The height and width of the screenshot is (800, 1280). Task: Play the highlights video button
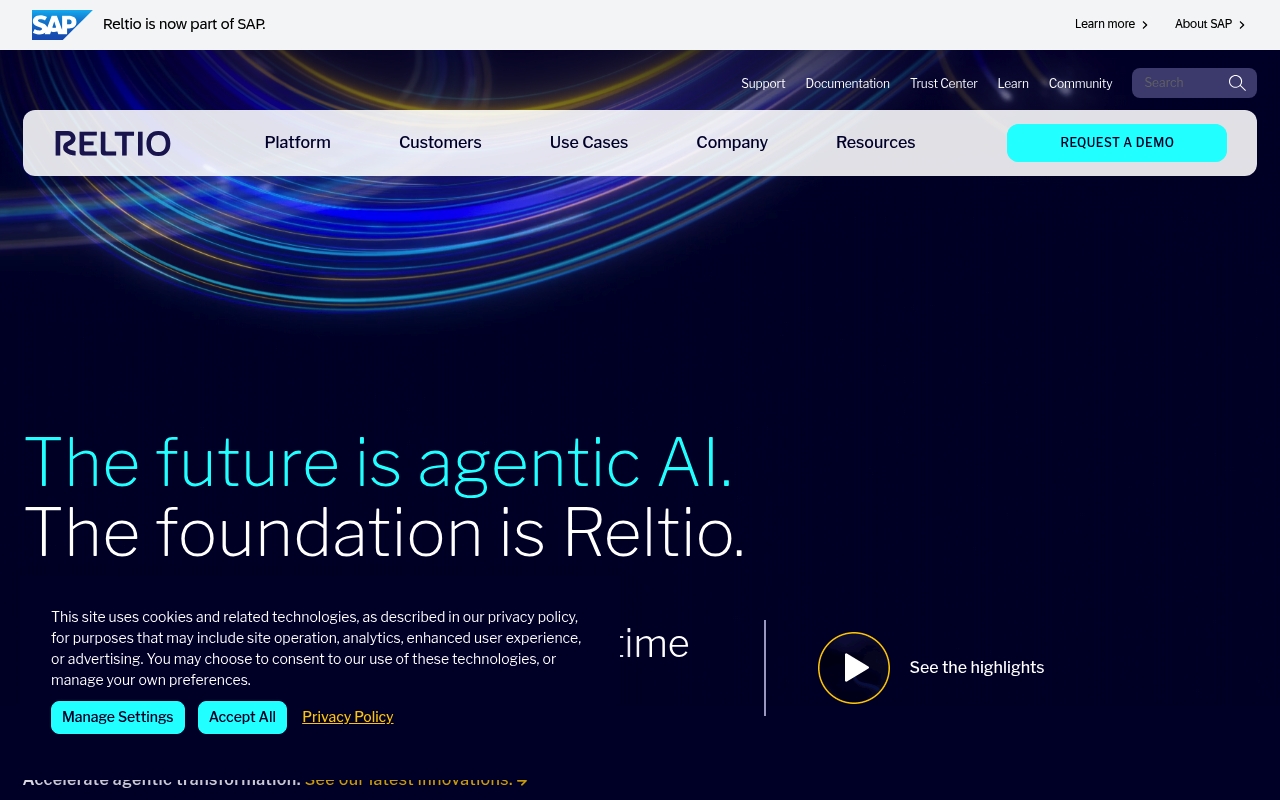tap(854, 668)
